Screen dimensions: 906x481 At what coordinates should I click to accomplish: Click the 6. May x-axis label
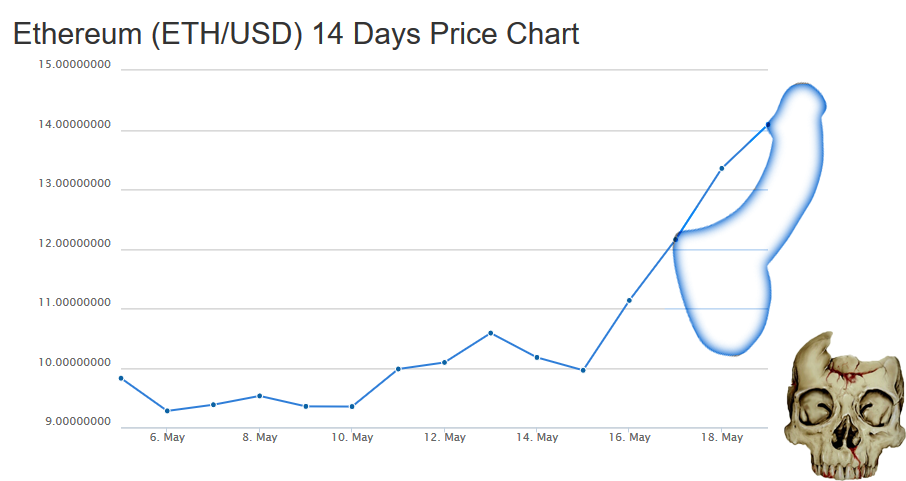click(167, 438)
